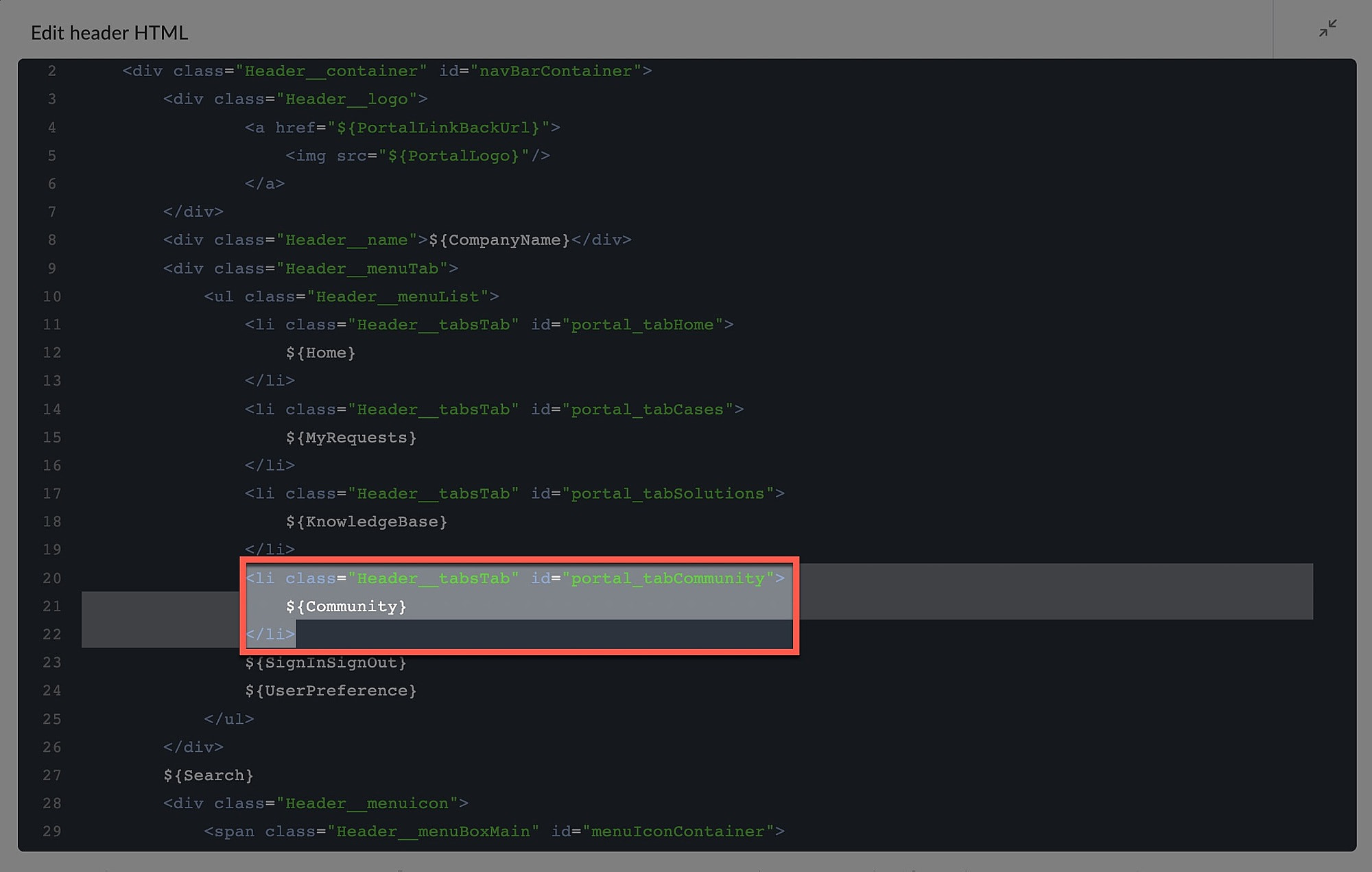Click the ${CompanyName} placeholder text

499,240
